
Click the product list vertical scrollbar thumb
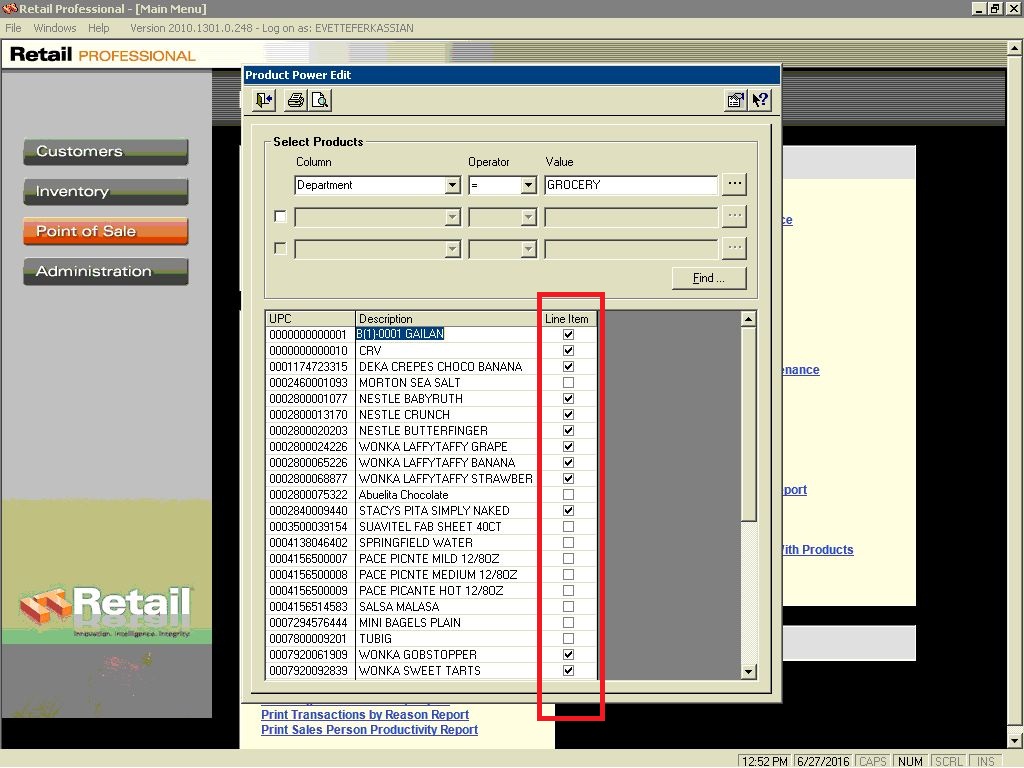click(x=748, y=420)
